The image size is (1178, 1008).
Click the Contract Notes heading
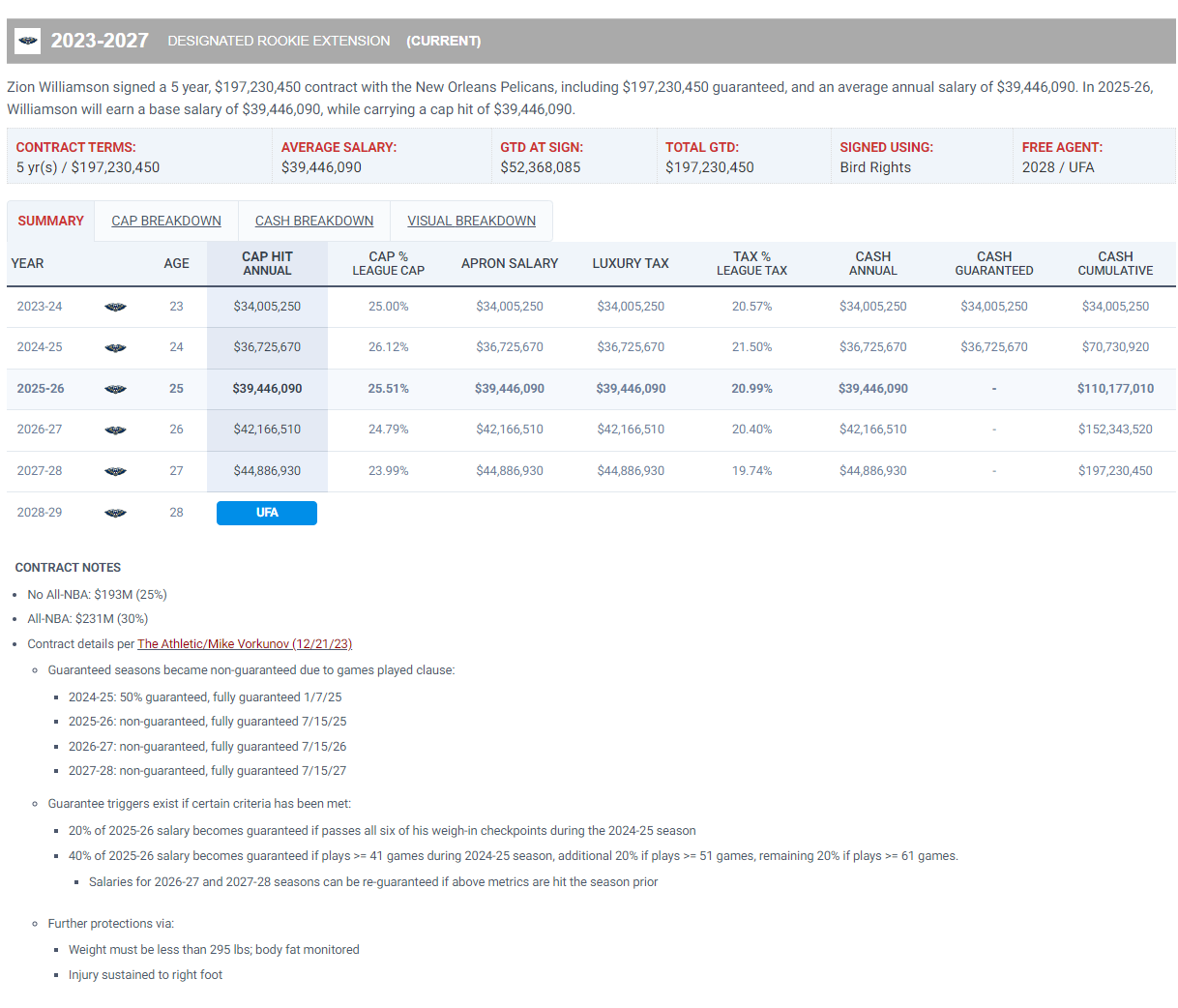[68, 568]
